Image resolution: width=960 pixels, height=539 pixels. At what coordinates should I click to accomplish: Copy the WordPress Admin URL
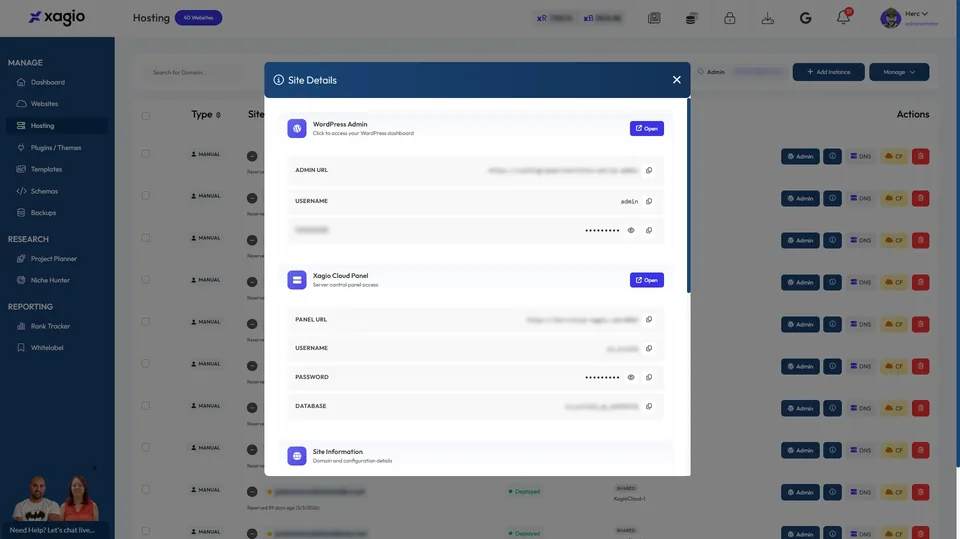point(649,170)
